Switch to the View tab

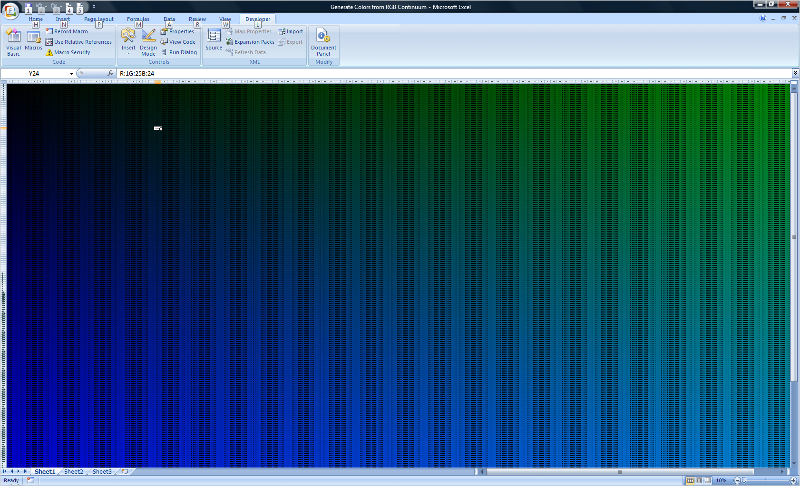(225, 19)
